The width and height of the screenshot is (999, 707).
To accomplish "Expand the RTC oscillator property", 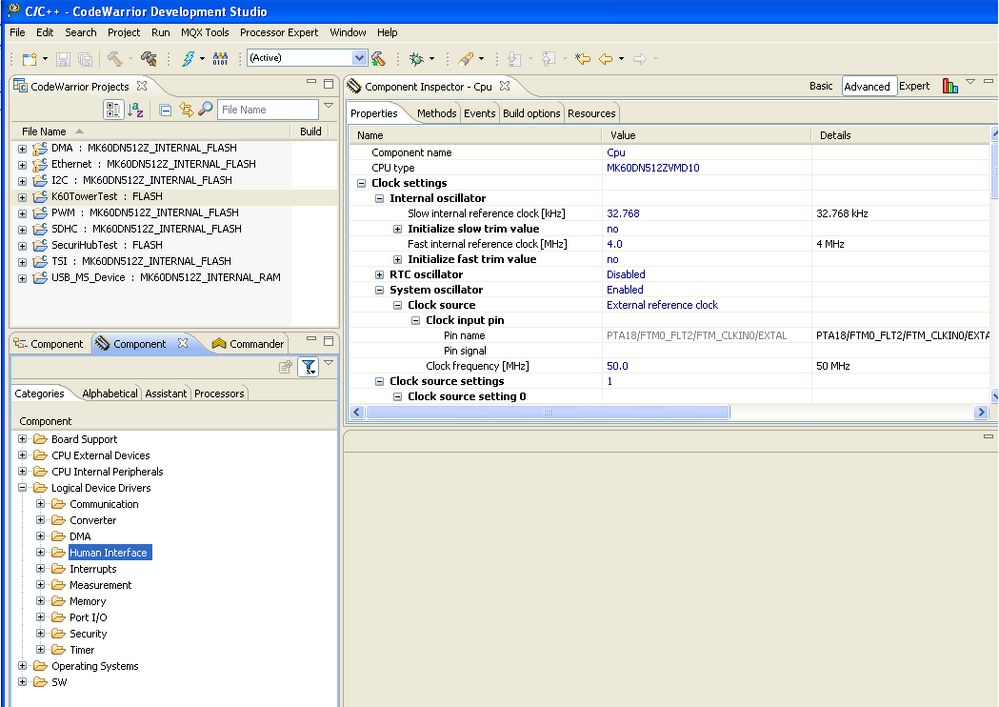I will point(380,275).
